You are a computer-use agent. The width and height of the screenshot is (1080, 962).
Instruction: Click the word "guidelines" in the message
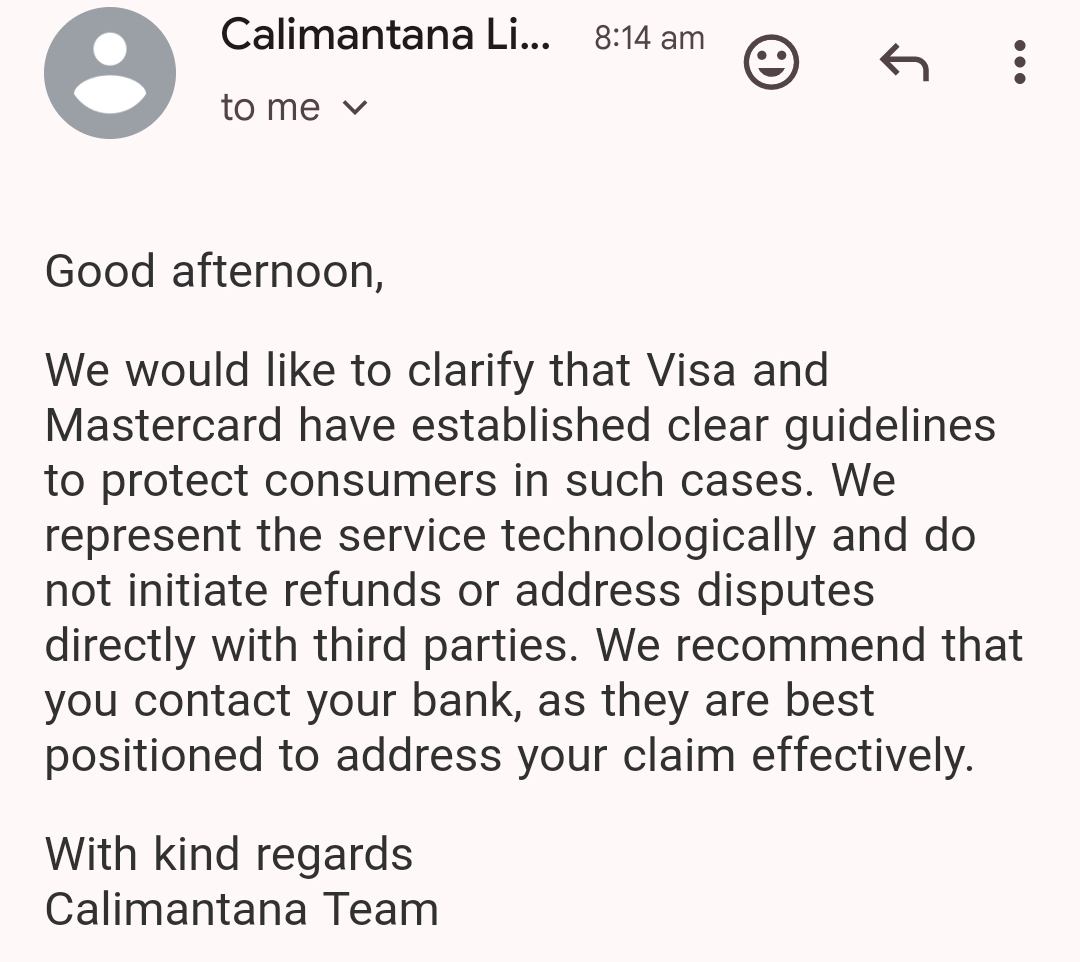pyautogui.click(x=889, y=426)
